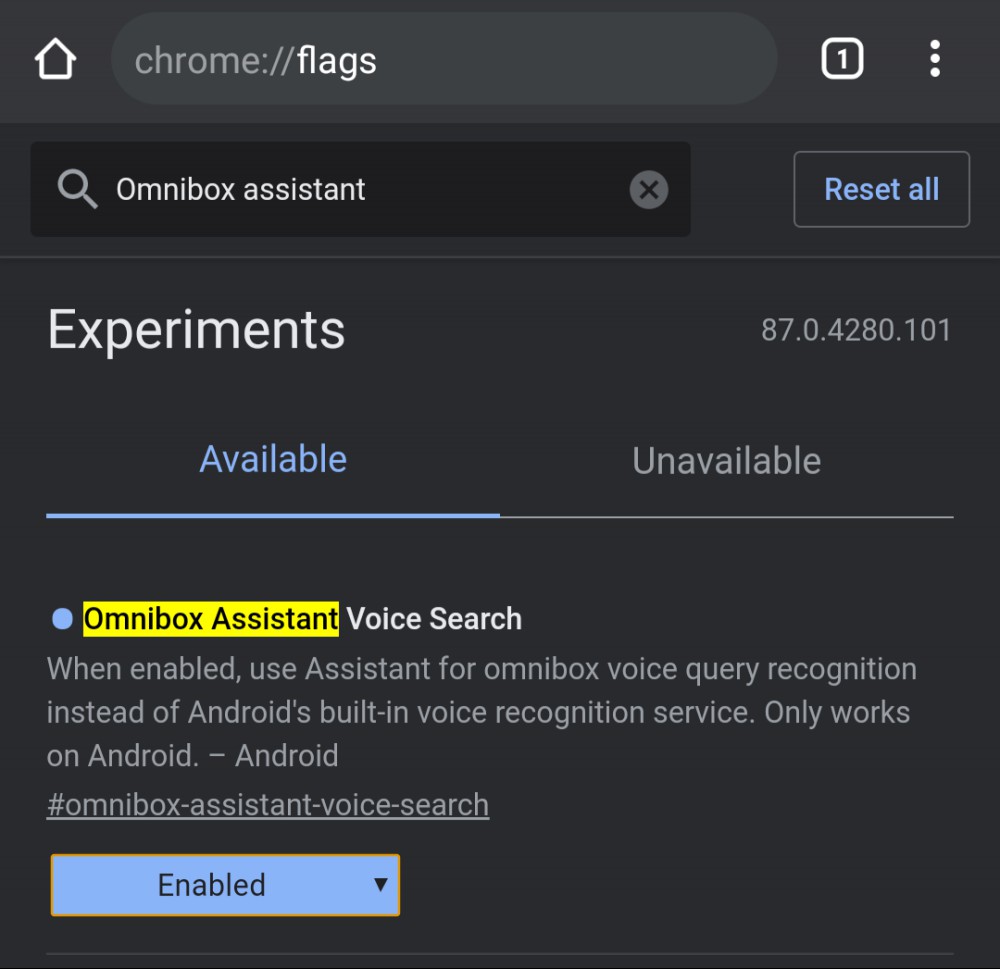Tap the Chrome home icon
Screen dimensions: 1000x969
(x=55, y=59)
